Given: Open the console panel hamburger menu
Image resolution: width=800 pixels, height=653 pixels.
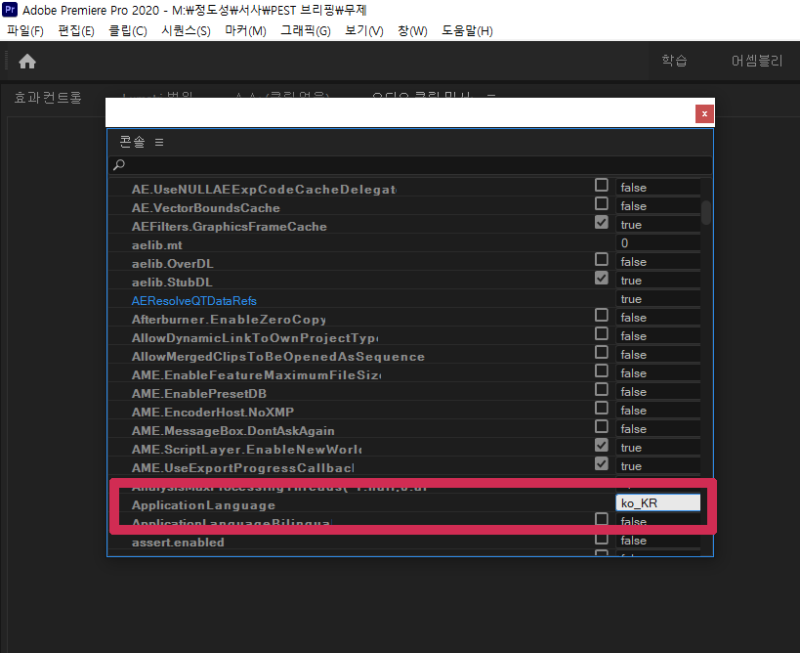Looking at the screenshot, I should pos(159,142).
